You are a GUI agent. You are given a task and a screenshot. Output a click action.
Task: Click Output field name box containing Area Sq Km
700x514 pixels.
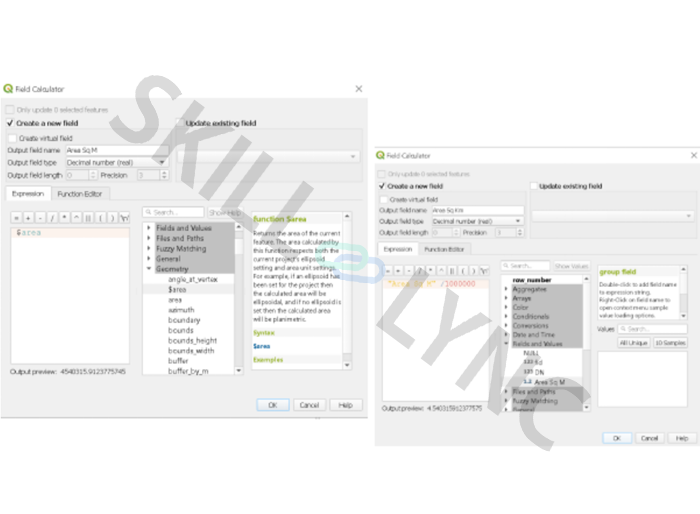click(x=478, y=210)
